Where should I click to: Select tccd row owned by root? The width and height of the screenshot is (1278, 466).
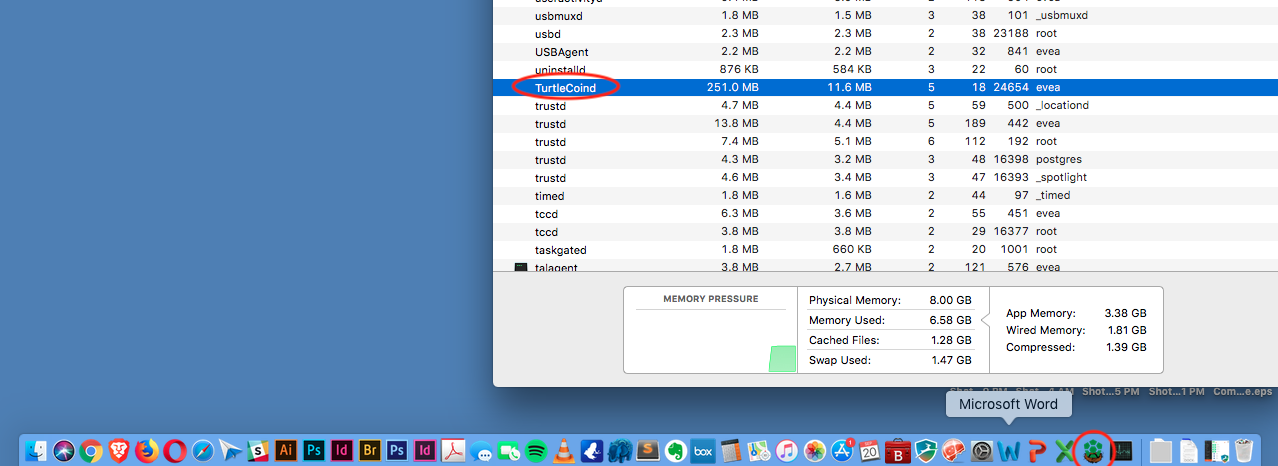(x=886, y=232)
